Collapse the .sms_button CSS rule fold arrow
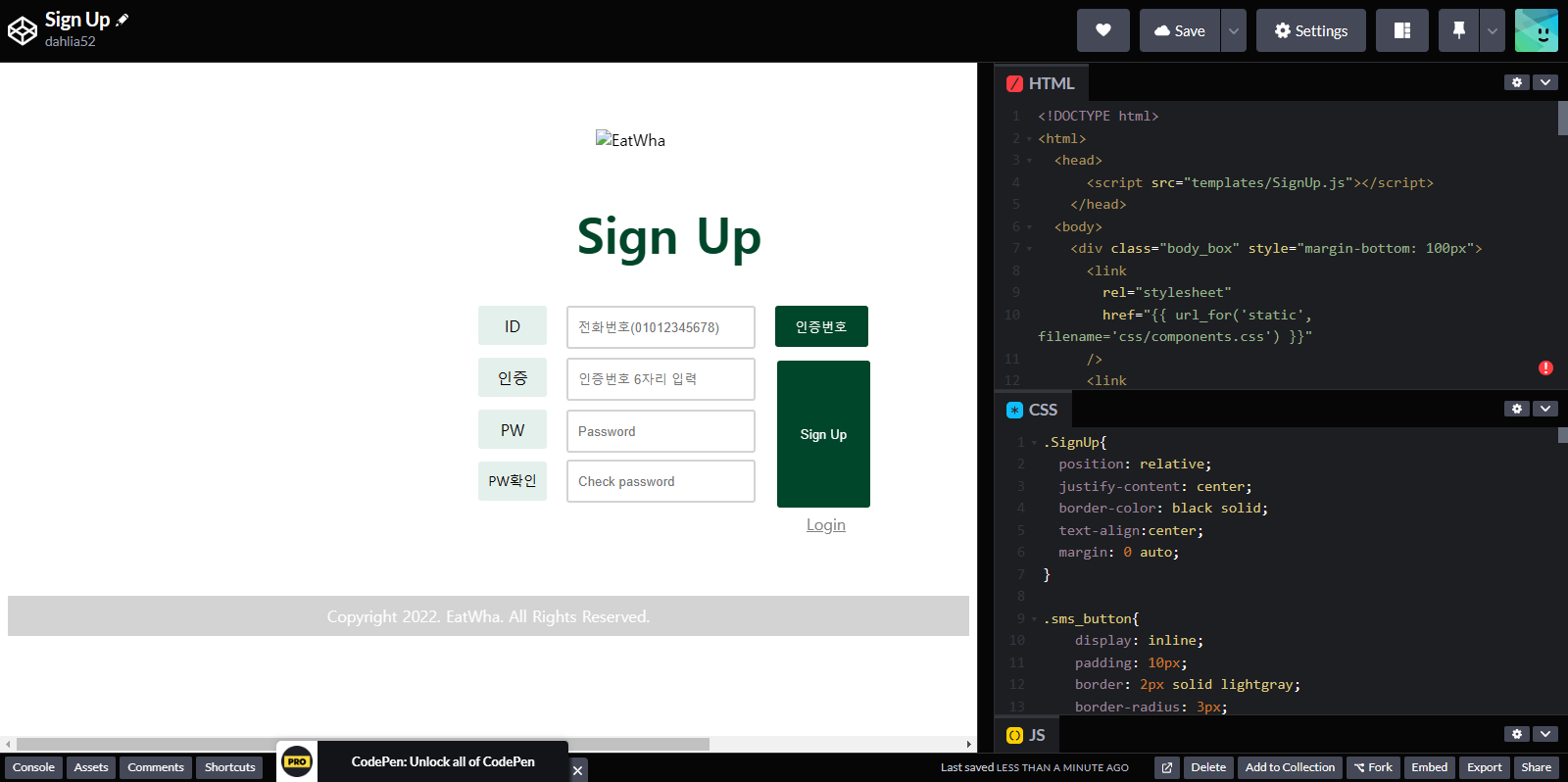1568x782 pixels. point(1034,619)
